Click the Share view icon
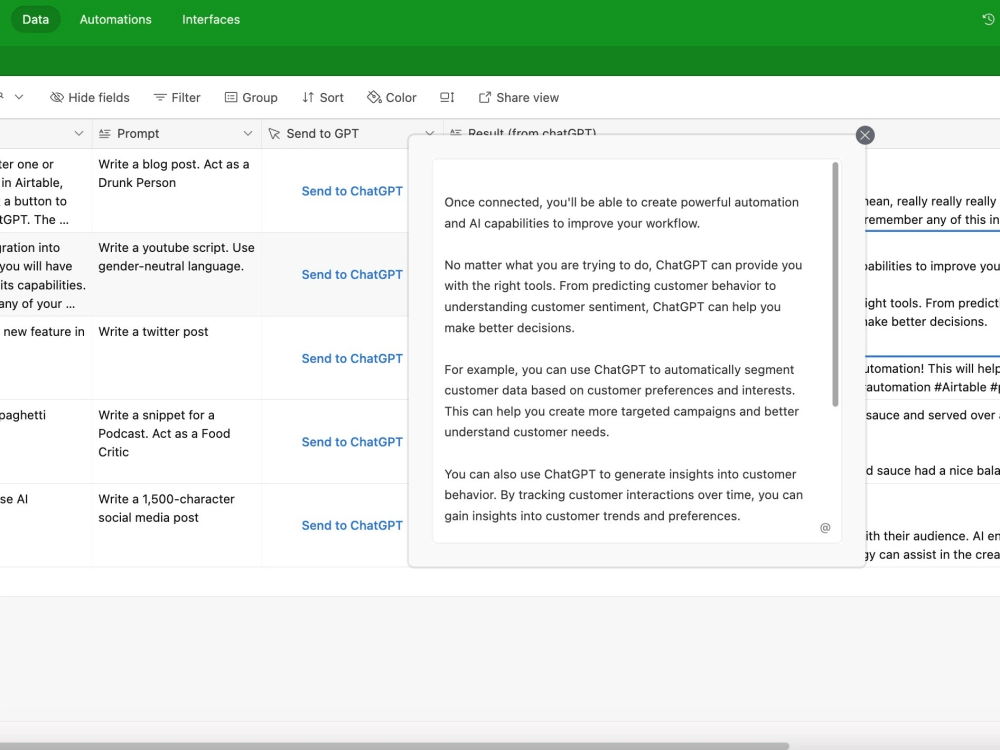1000x750 pixels. [485, 97]
